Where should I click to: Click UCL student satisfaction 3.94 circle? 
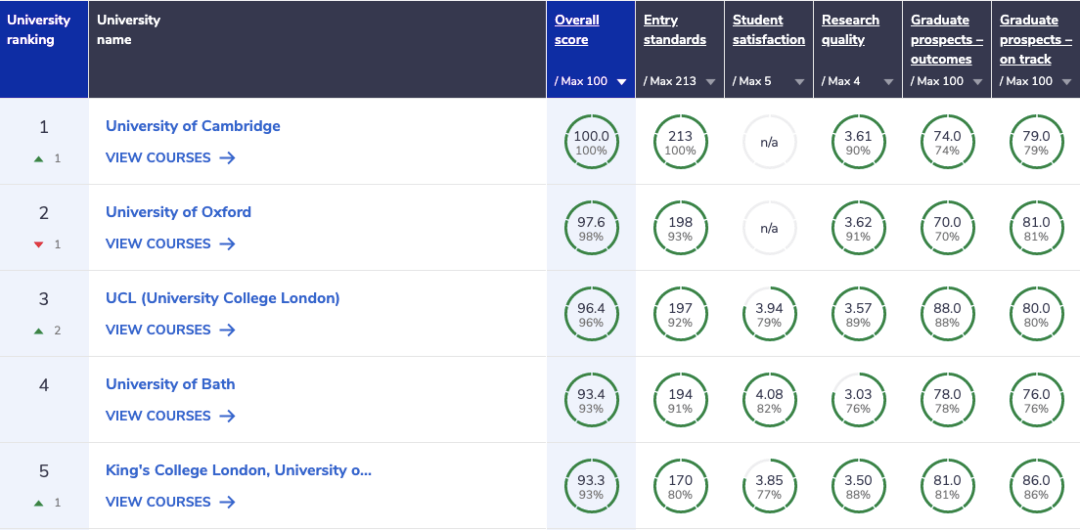(x=769, y=314)
